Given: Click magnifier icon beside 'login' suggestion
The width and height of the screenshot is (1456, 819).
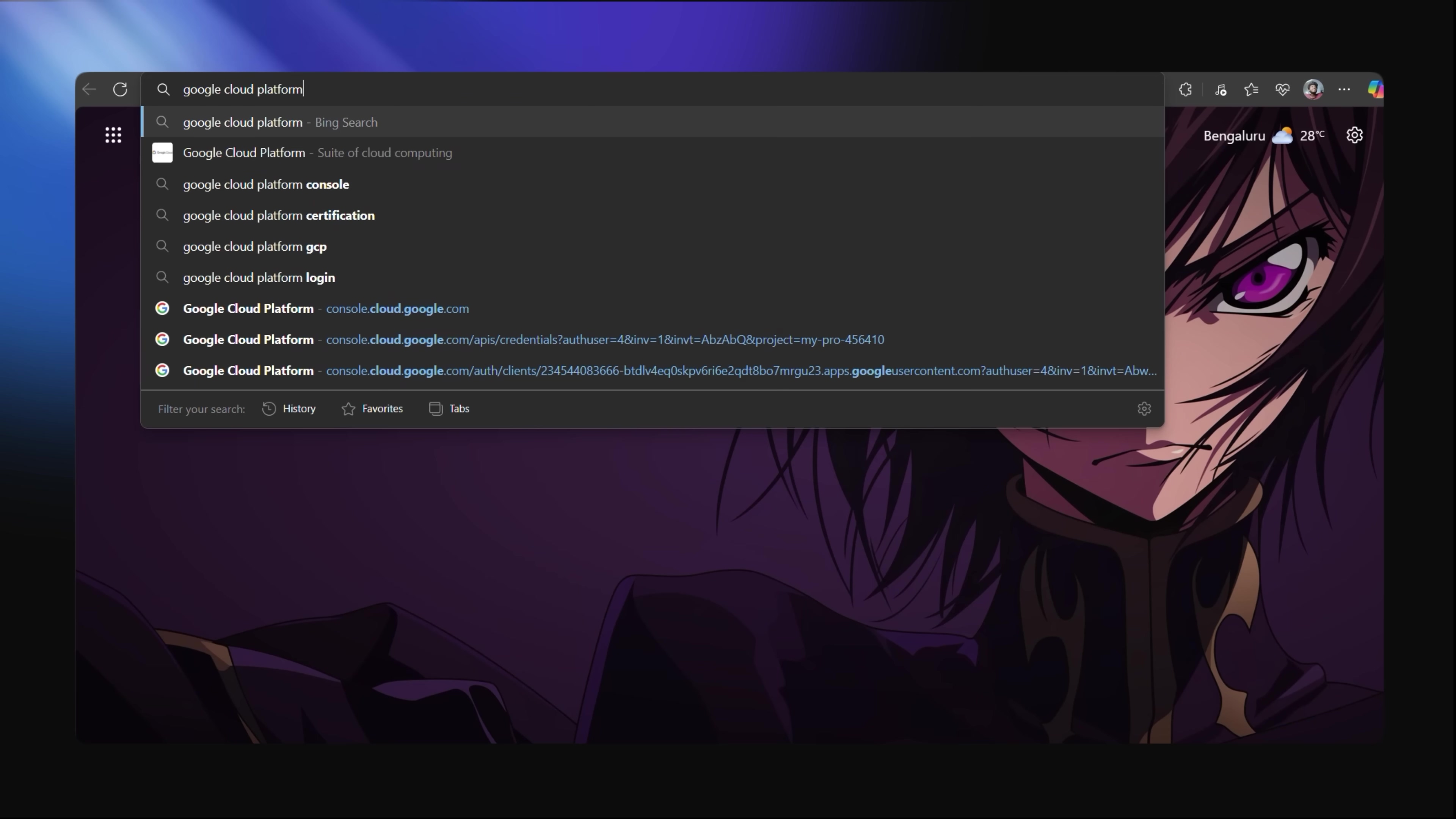Looking at the screenshot, I should 162,278.
